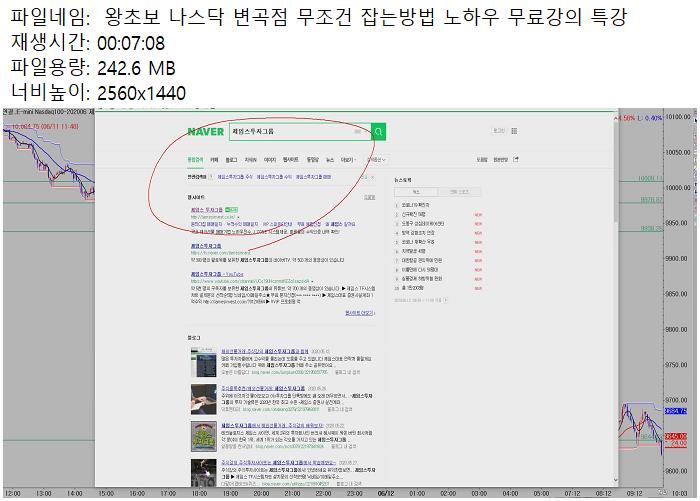Click the 9700.00 price label on the chart axis
Image resolution: width=700 pixels, height=501 pixels.
pos(676,401)
